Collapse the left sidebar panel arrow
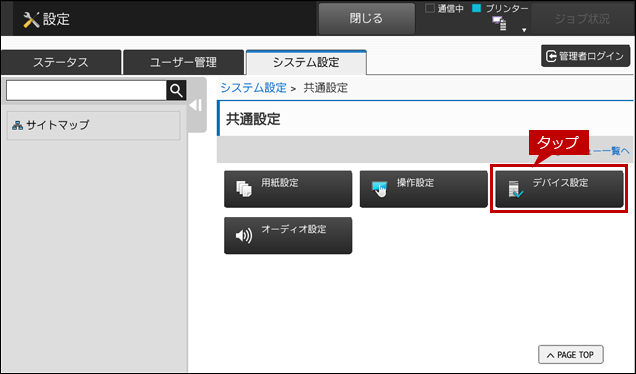This screenshot has height=374, width=636. click(196, 105)
